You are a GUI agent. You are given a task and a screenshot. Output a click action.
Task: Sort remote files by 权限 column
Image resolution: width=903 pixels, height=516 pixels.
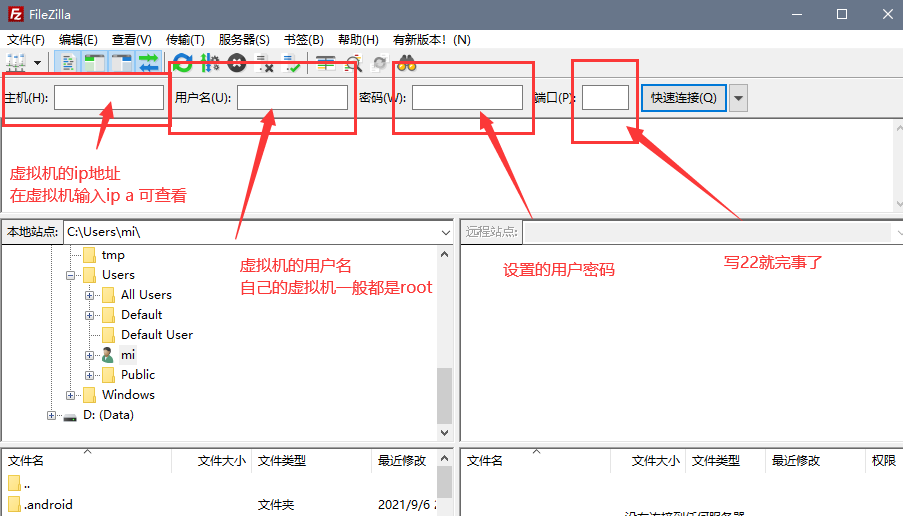click(x=883, y=461)
